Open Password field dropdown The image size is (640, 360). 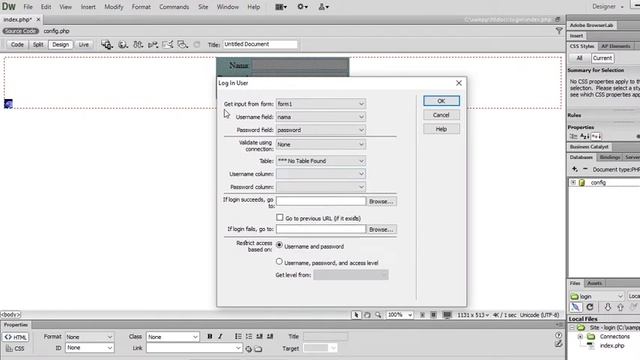(321, 130)
